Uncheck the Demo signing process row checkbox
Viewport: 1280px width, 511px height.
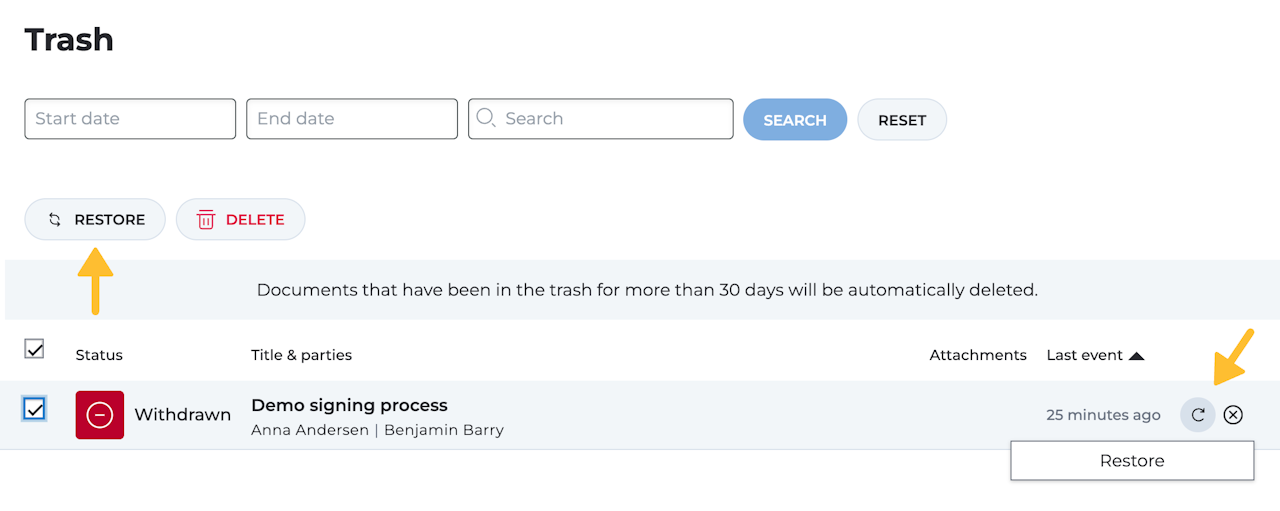click(x=34, y=409)
